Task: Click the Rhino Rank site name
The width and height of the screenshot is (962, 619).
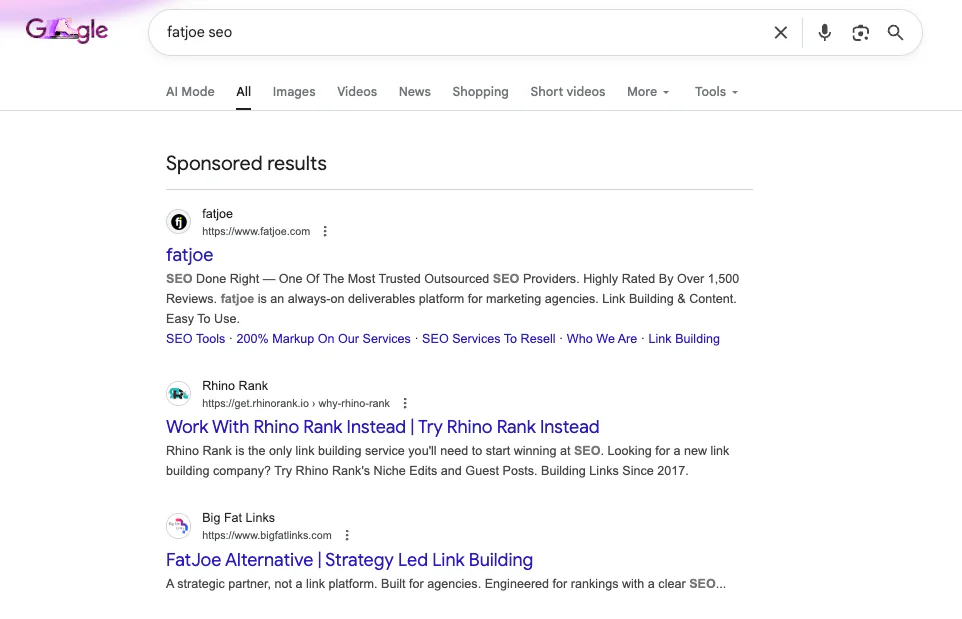Action: [235, 385]
